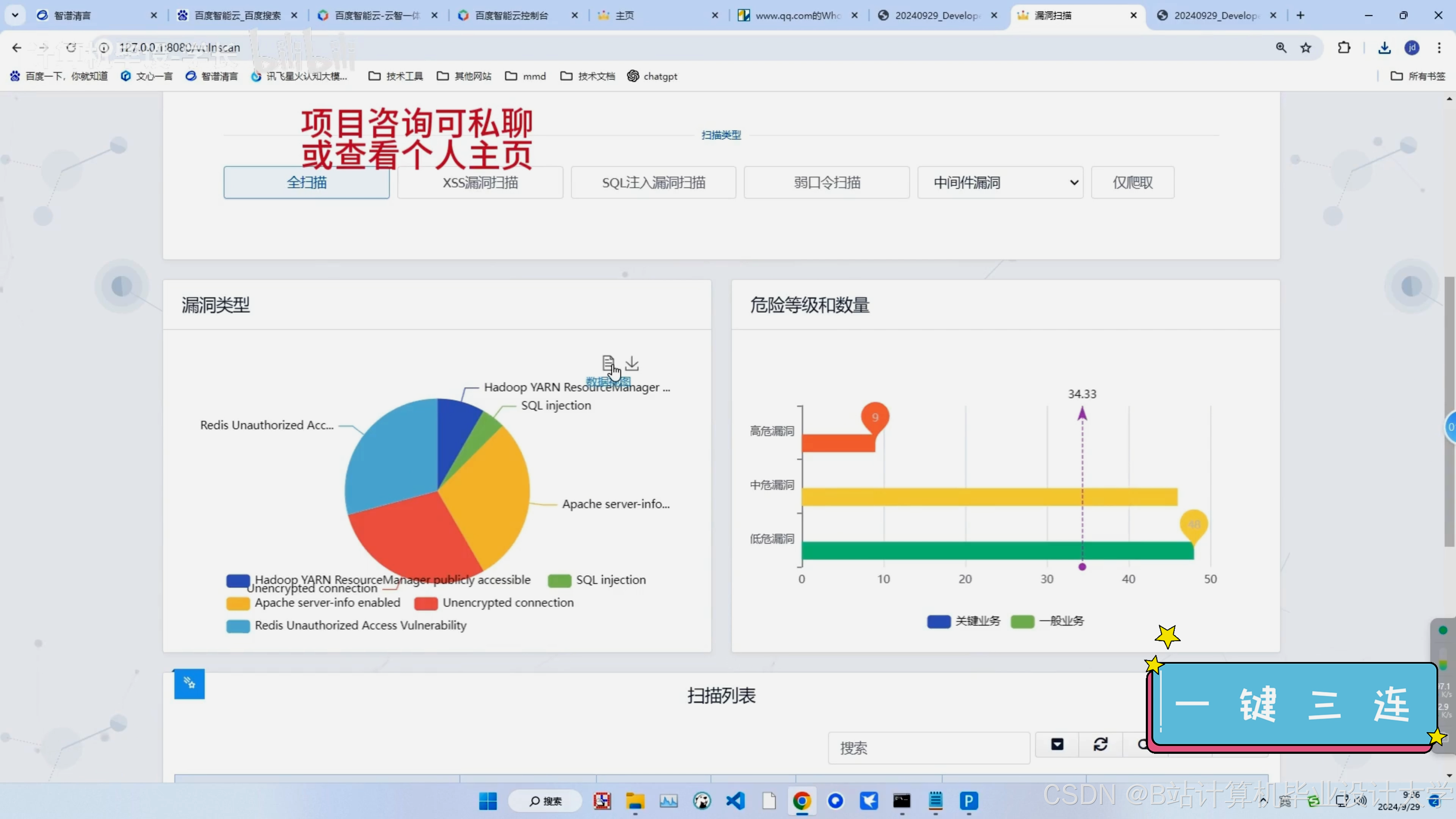The height and width of the screenshot is (819, 1456).
Task: Expand the 中间件漏洞 dropdown
Action: 1000,182
